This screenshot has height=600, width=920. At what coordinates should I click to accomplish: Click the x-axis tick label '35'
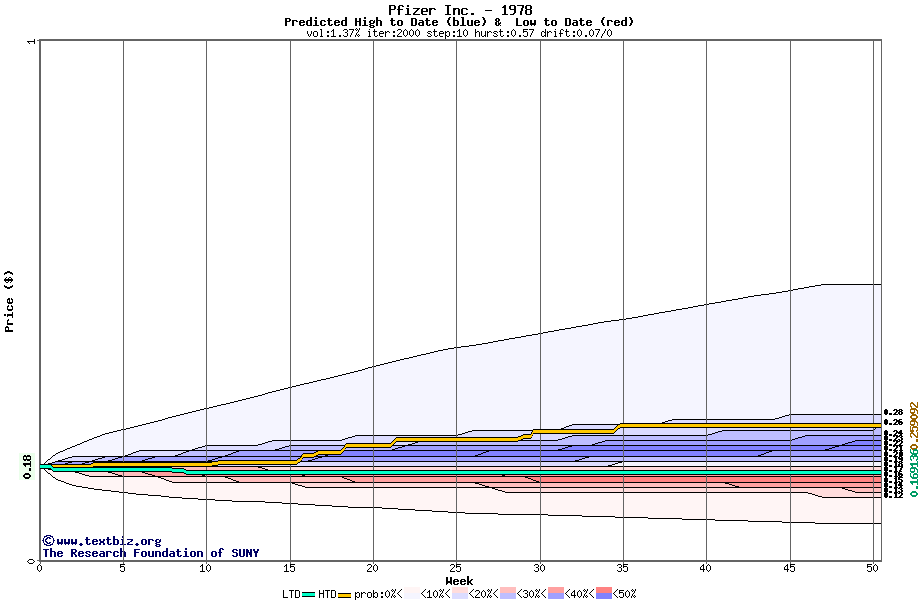623,568
